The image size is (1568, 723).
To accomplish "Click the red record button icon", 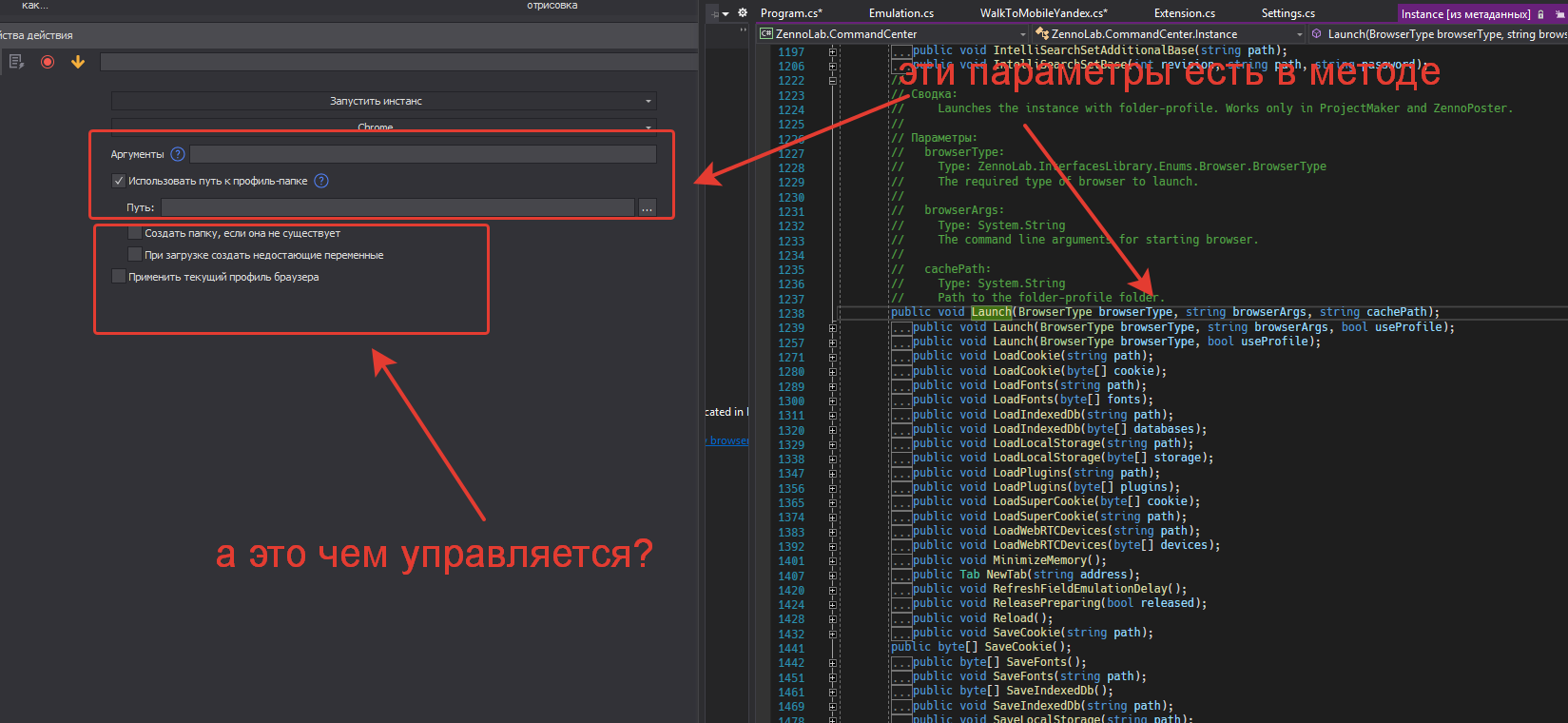I will click(x=48, y=62).
